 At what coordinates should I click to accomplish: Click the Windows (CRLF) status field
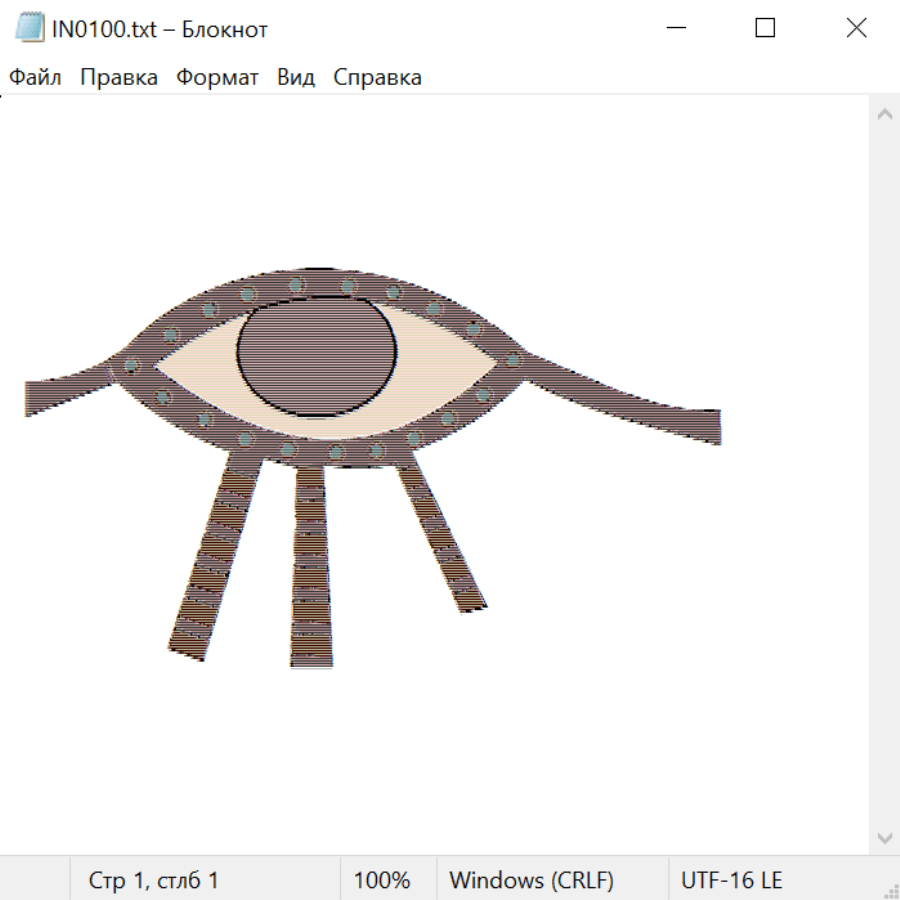[531, 881]
